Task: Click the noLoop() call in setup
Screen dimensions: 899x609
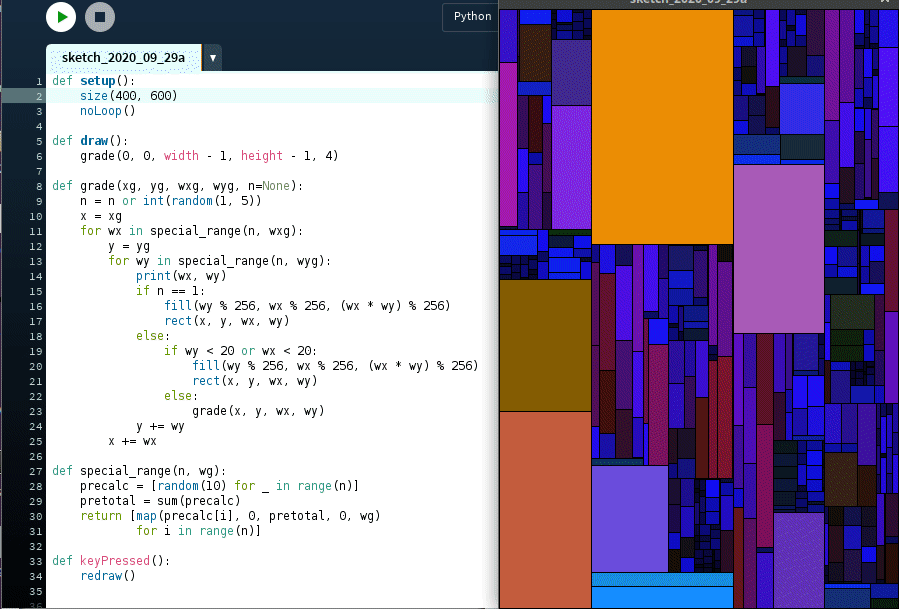Action: (107, 111)
